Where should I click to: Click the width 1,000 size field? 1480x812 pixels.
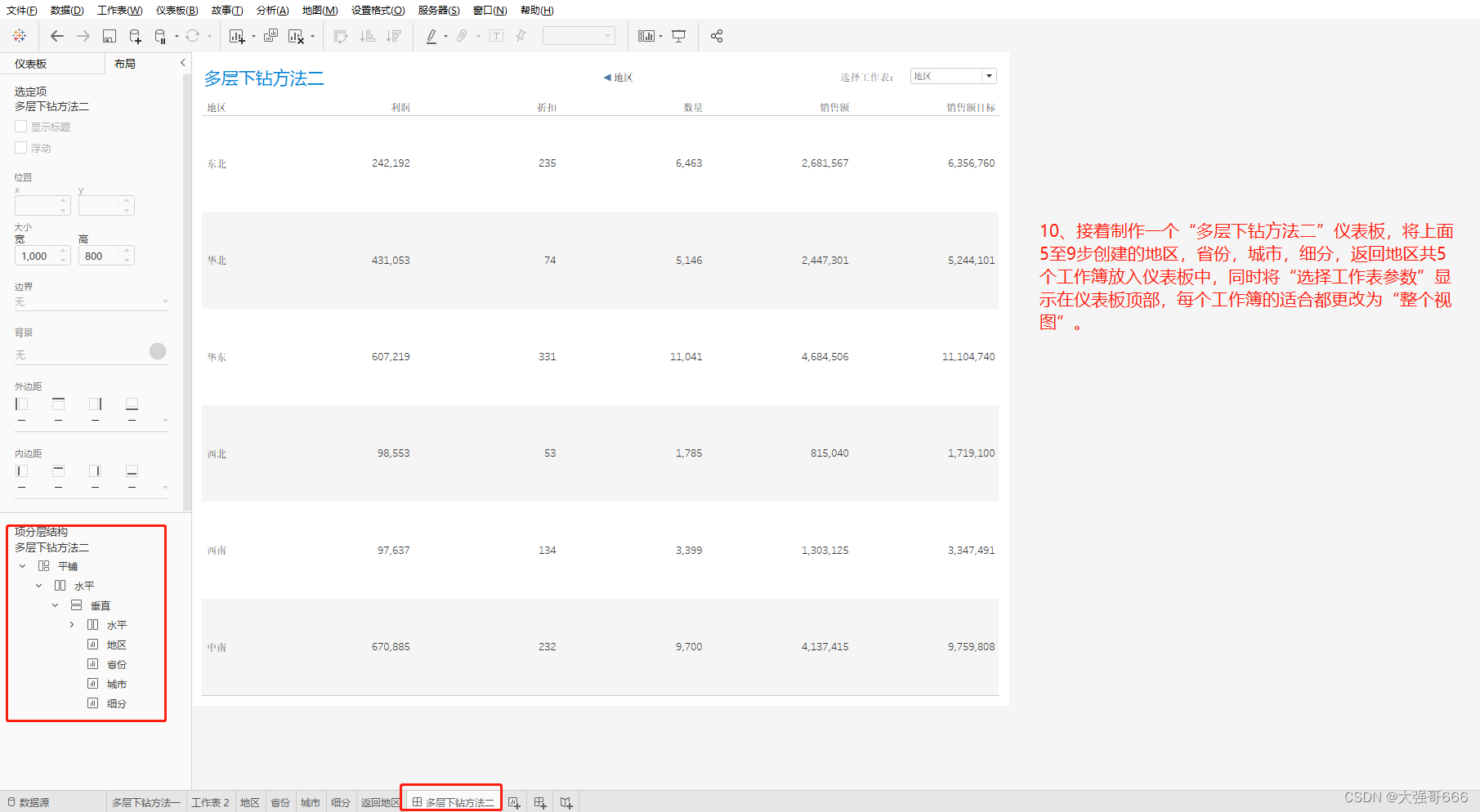tap(42, 256)
